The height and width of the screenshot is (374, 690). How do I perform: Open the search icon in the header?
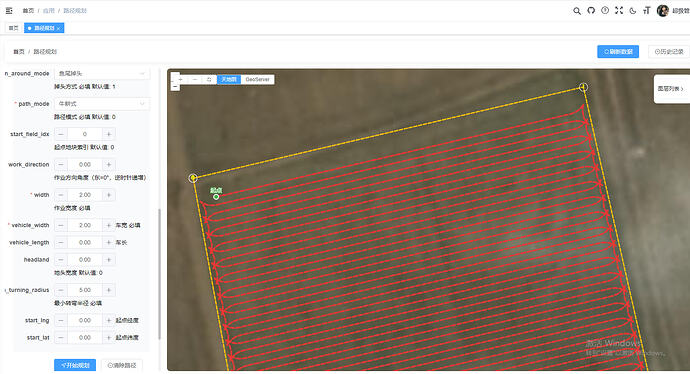576,11
